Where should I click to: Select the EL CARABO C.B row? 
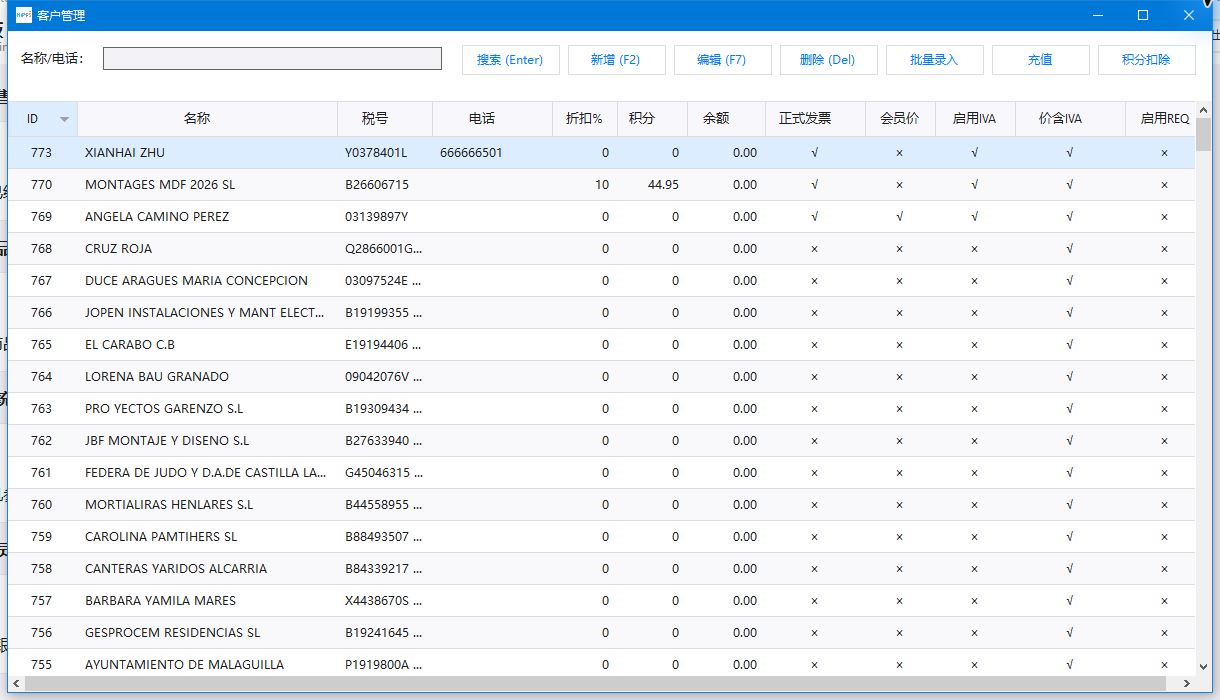click(x=601, y=345)
